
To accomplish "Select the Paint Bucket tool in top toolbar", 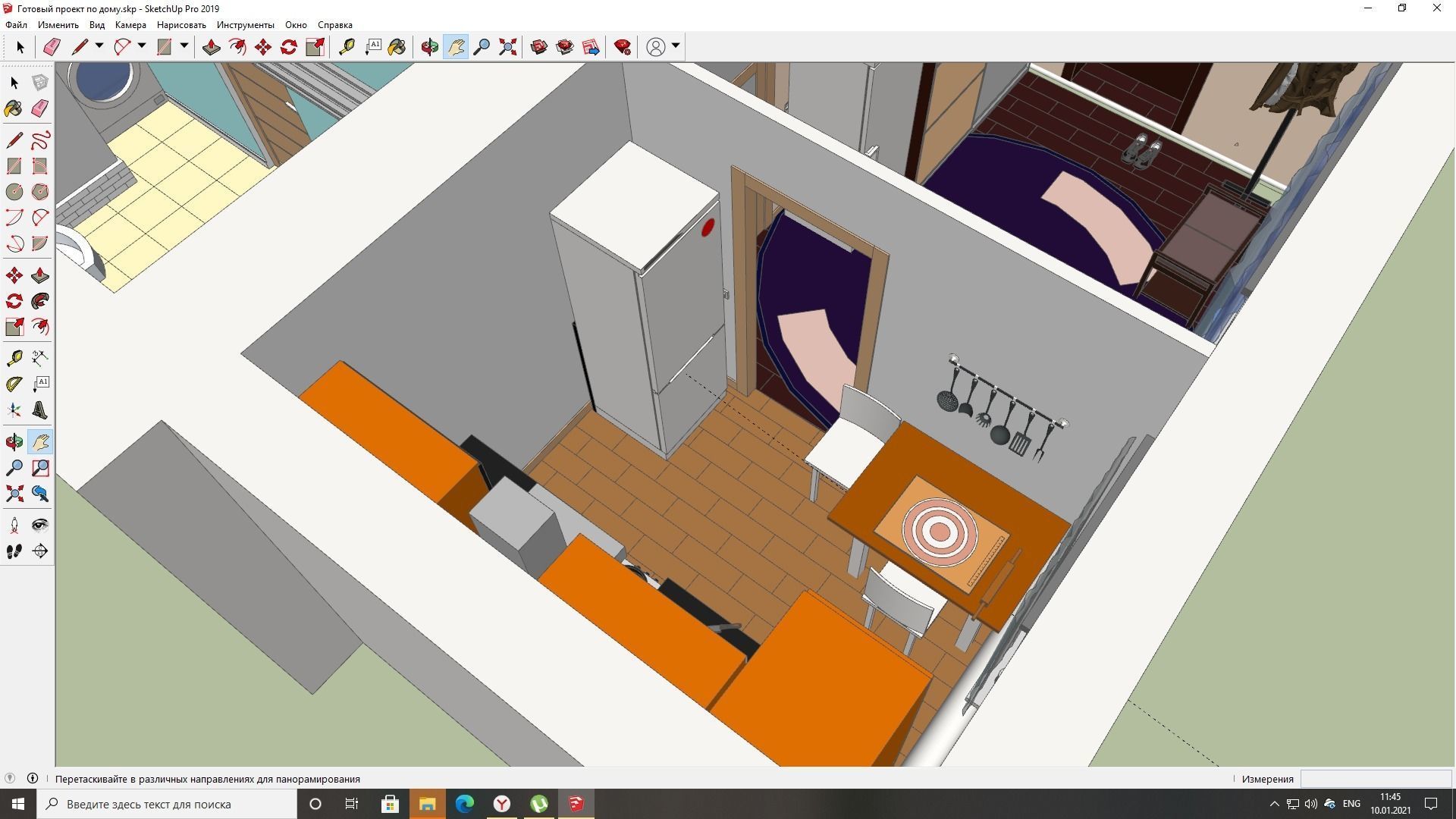I will point(397,47).
